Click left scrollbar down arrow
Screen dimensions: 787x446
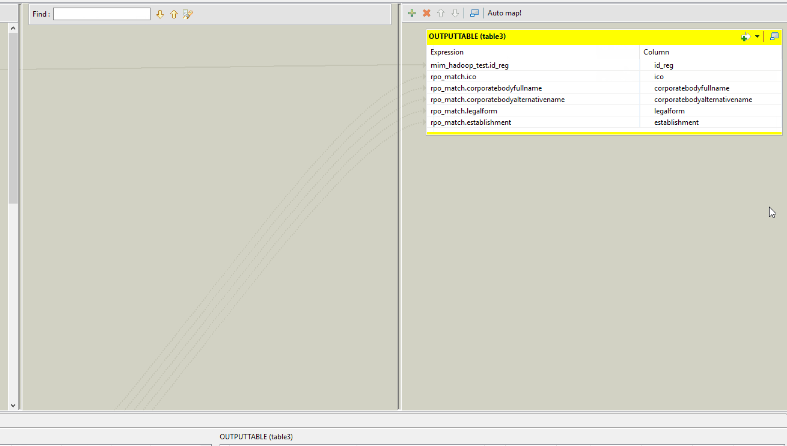click(x=13, y=405)
